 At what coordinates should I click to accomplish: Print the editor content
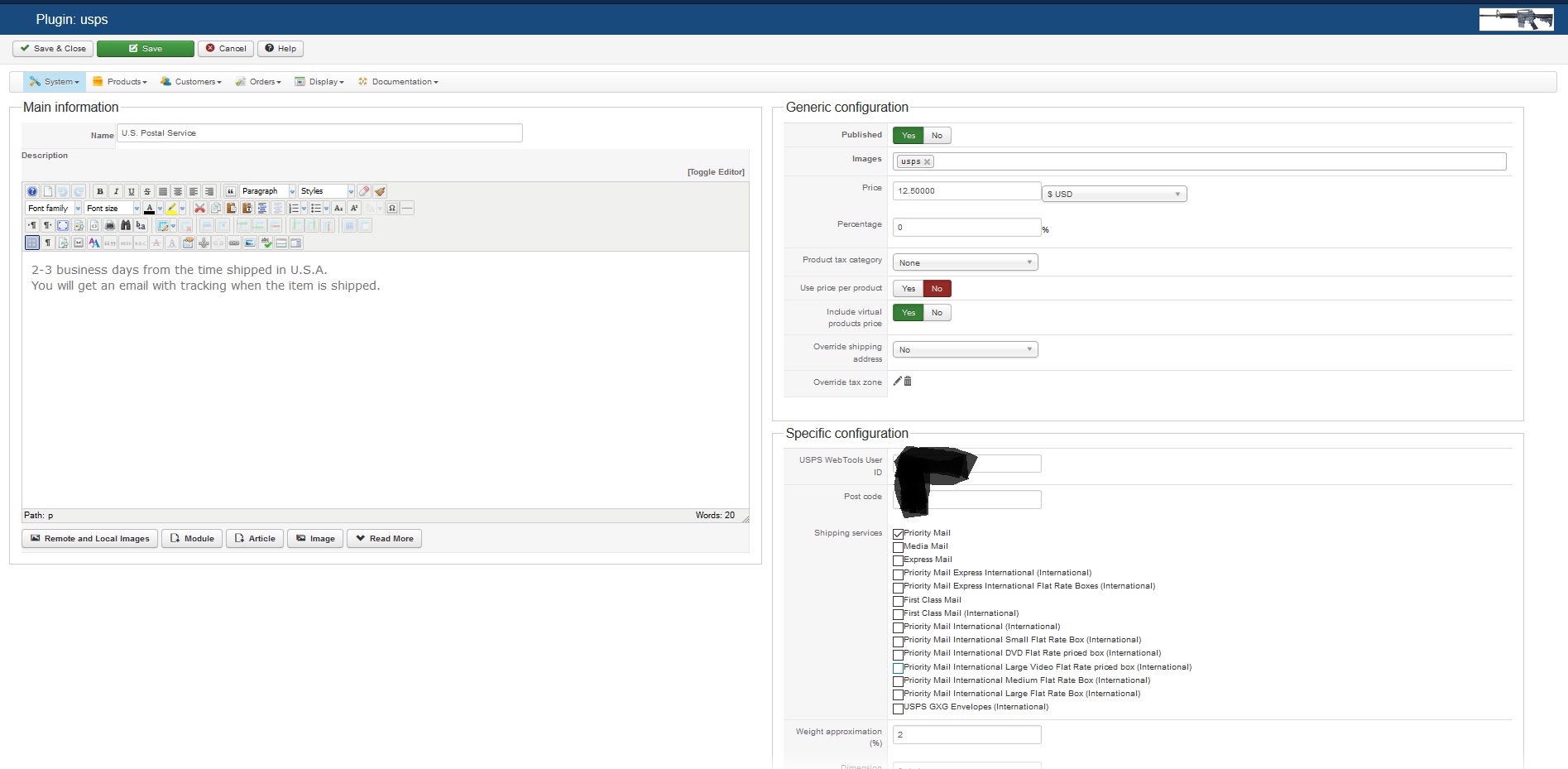110,225
